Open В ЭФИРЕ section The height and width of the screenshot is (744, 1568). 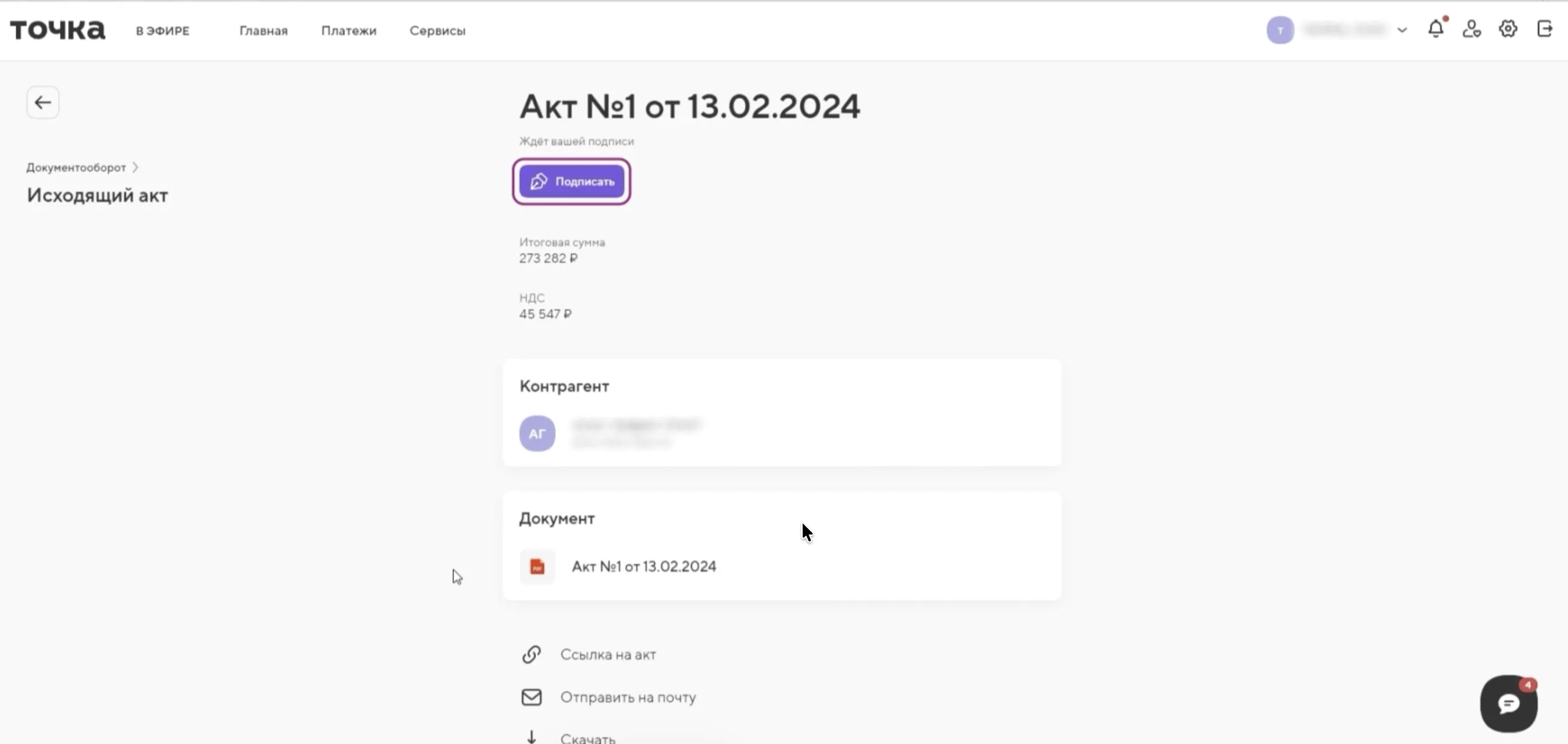(162, 31)
